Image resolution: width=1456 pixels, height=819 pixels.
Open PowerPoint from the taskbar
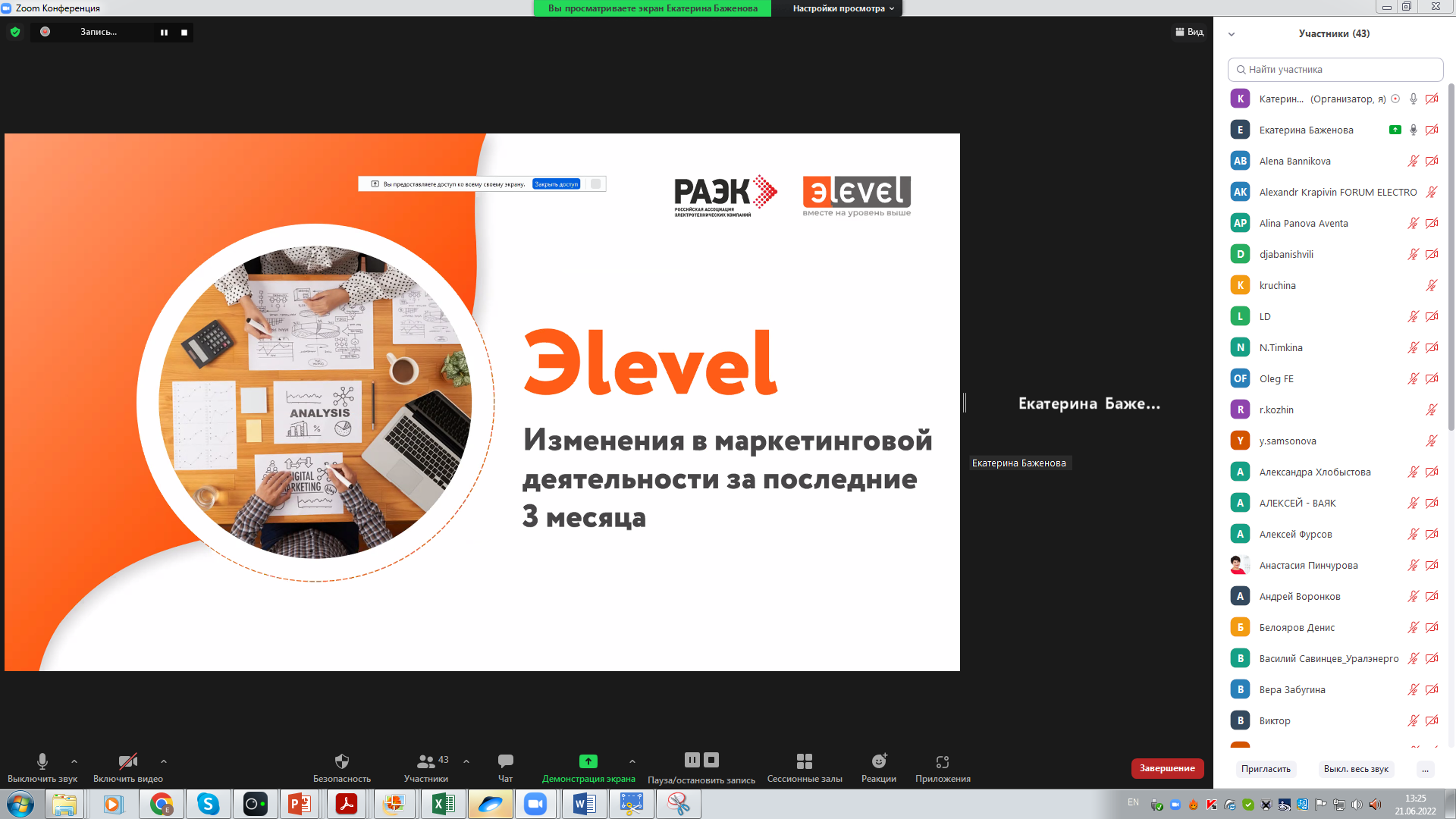(300, 804)
